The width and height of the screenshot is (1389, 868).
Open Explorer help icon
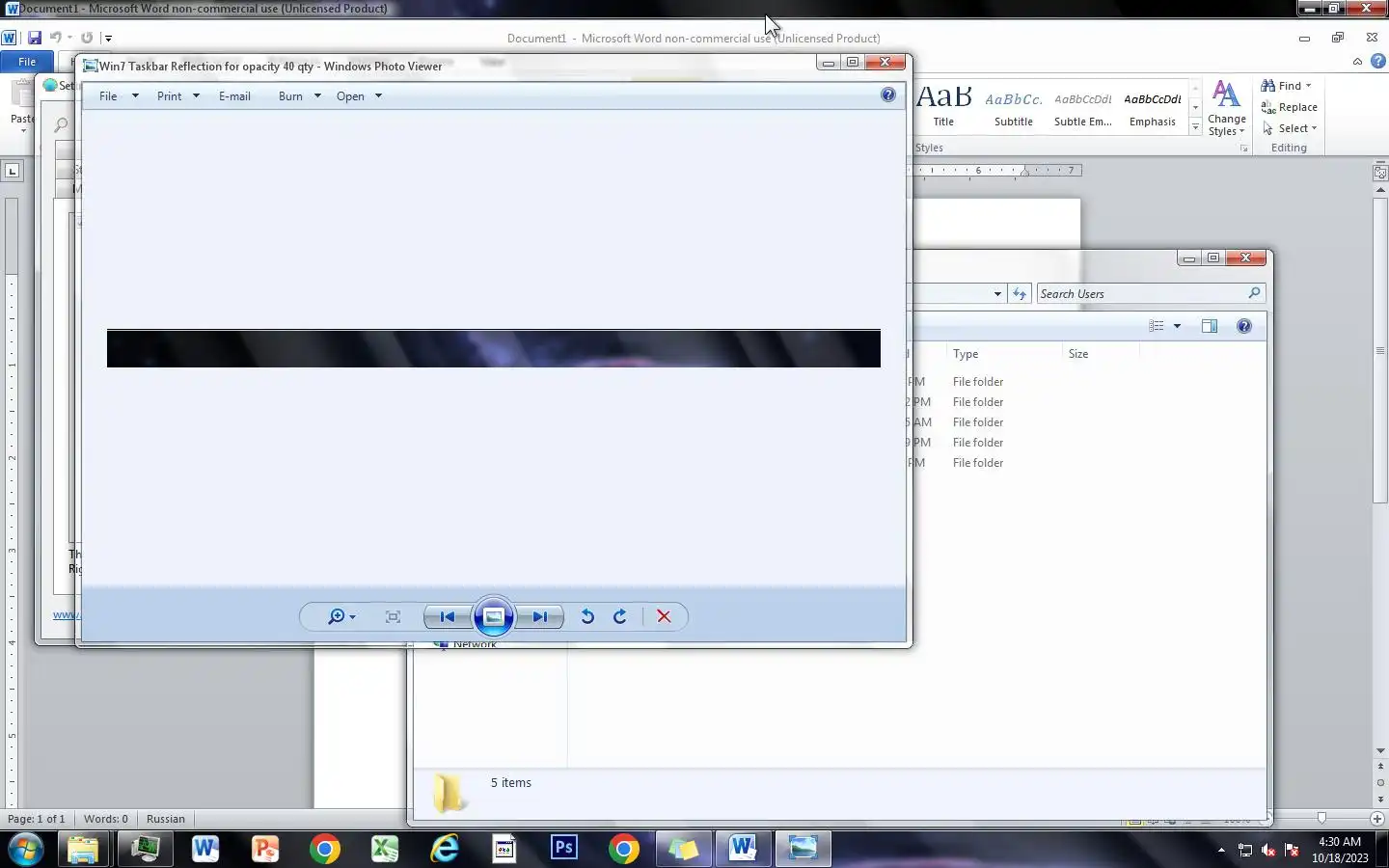[1244, 326]
